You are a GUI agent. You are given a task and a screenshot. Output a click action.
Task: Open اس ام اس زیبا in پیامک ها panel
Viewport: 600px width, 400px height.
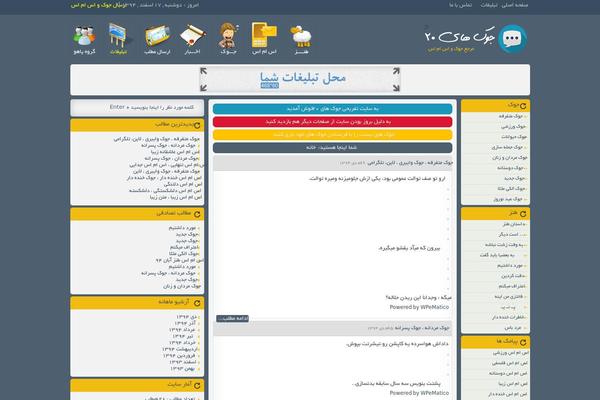tap(513, 384)
